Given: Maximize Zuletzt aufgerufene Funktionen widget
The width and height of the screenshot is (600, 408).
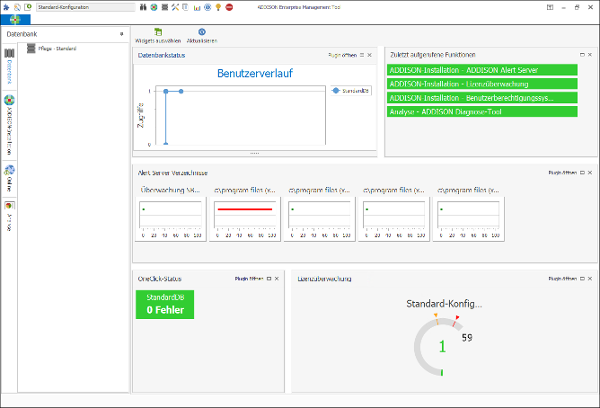Looking at the screenshot, I should click(582, 55).
